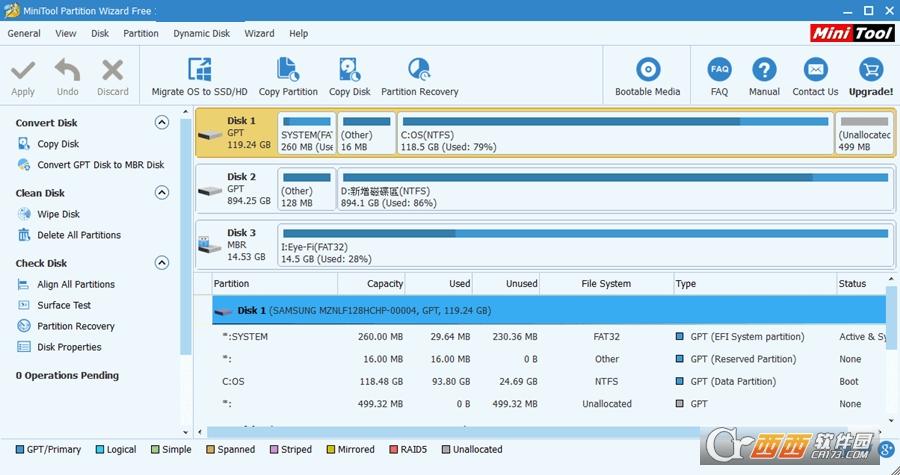Select the Disk 1 SAMSUNG header row
This screenshot has height=475, width=900.
[x=549, y=310]
